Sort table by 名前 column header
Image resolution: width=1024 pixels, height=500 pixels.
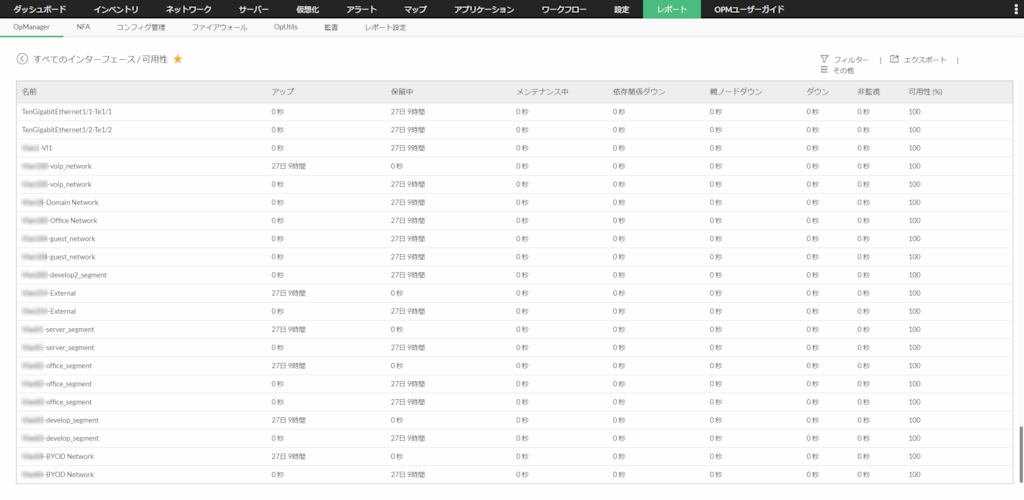[x=29, y=92]
